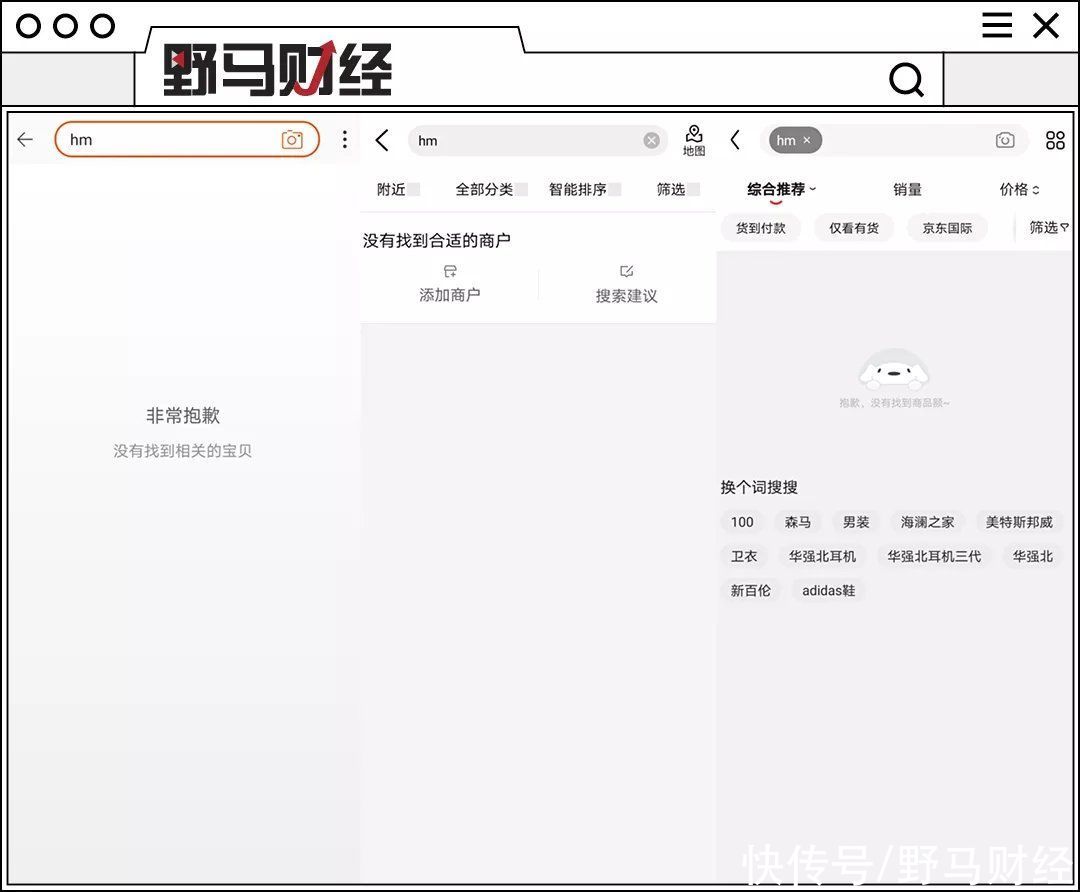Click the camera image-search icon in the Taobao search bar
Viewport: 1080px width, 892px height.
[293, 139]
